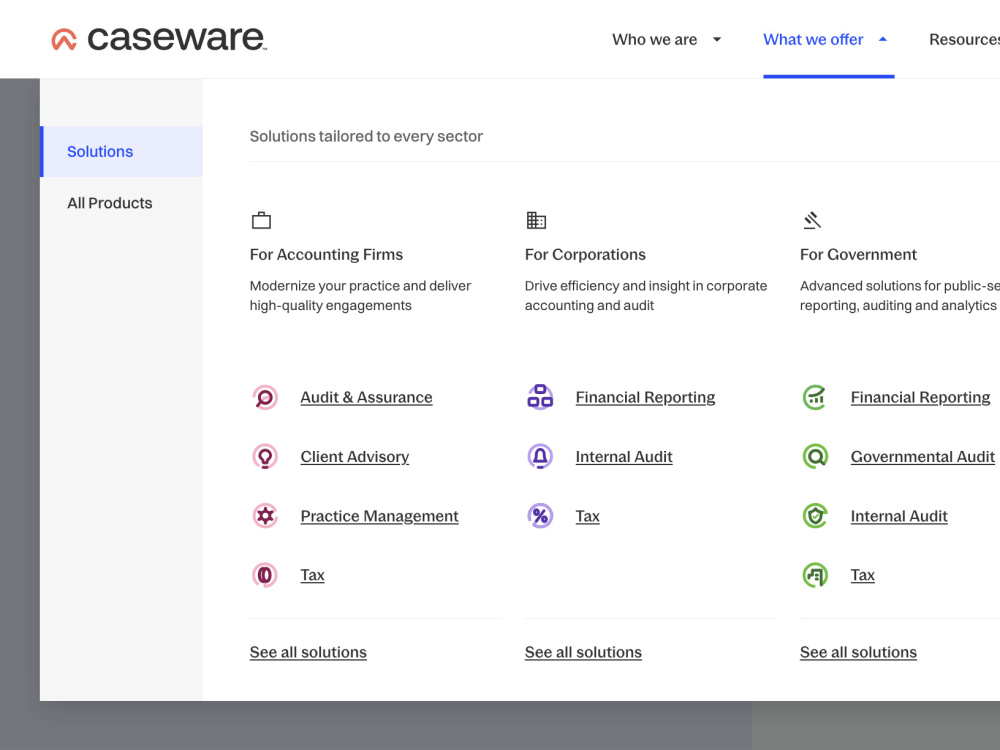Click the Governmental Audit green search icon
Viewport: 1000px width, 750px height.
pos(815,457)
